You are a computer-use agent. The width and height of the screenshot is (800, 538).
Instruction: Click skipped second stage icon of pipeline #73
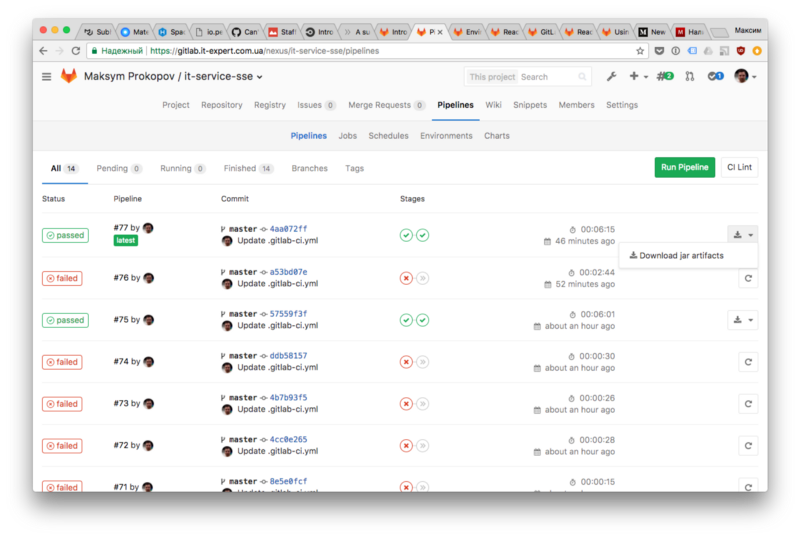[423, 404]
